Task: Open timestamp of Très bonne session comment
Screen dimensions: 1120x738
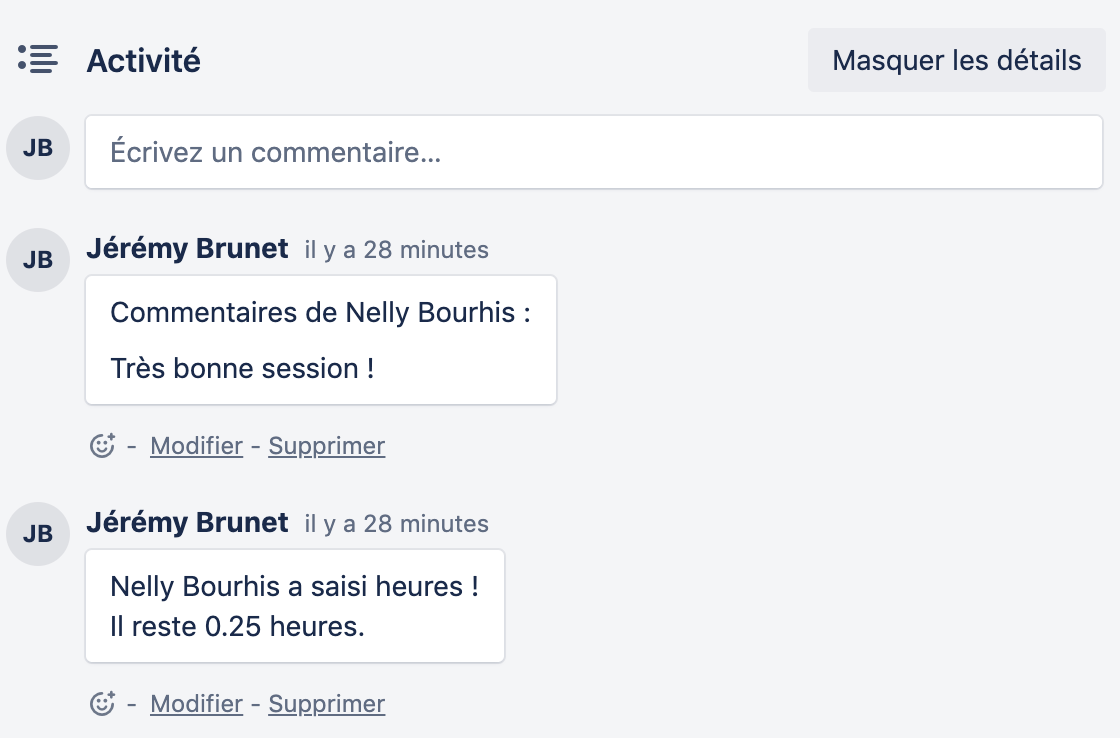Action: coord(396,250)
